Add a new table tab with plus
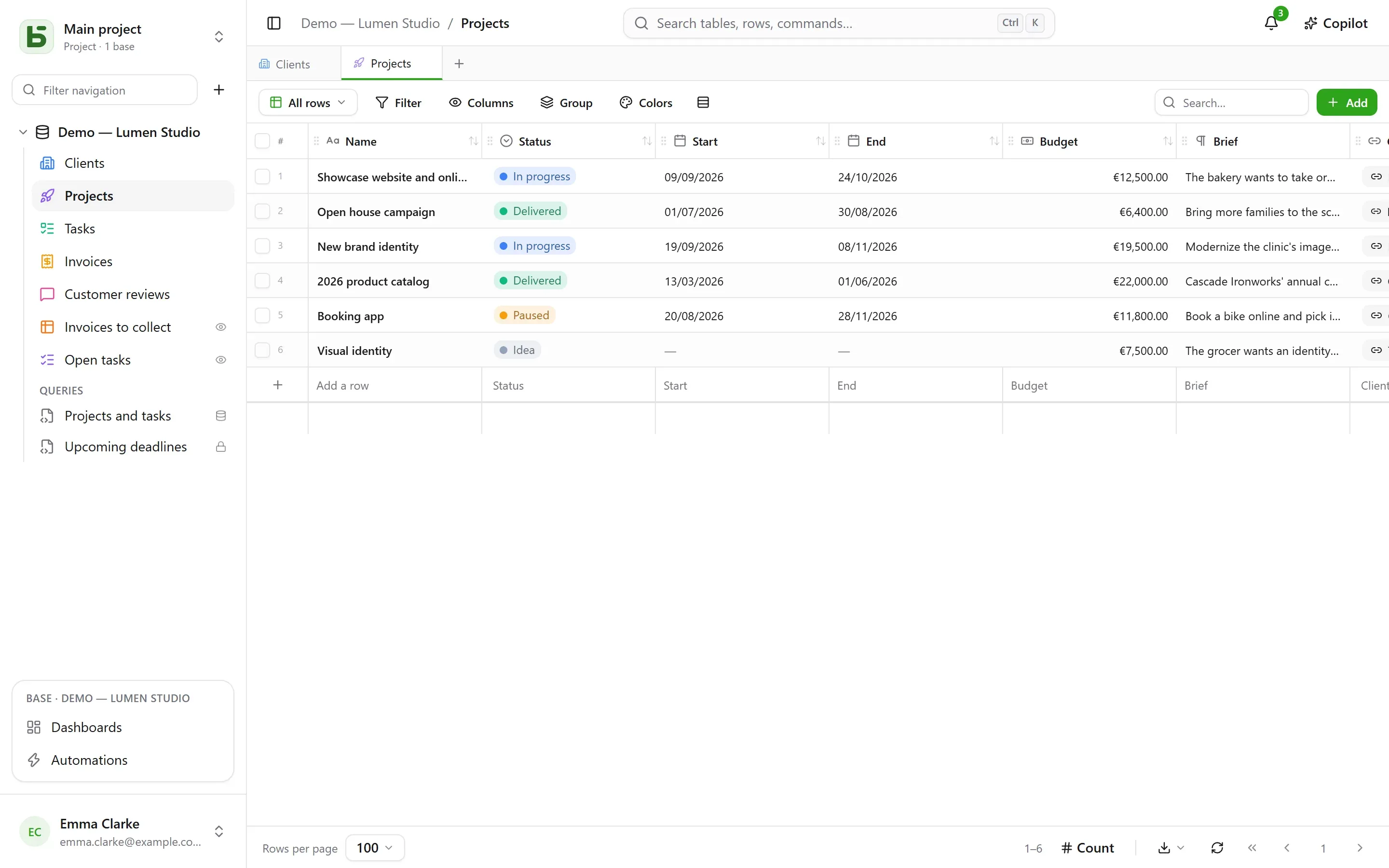The width and height of the screenshot is (1389, 868). [459, 64]
